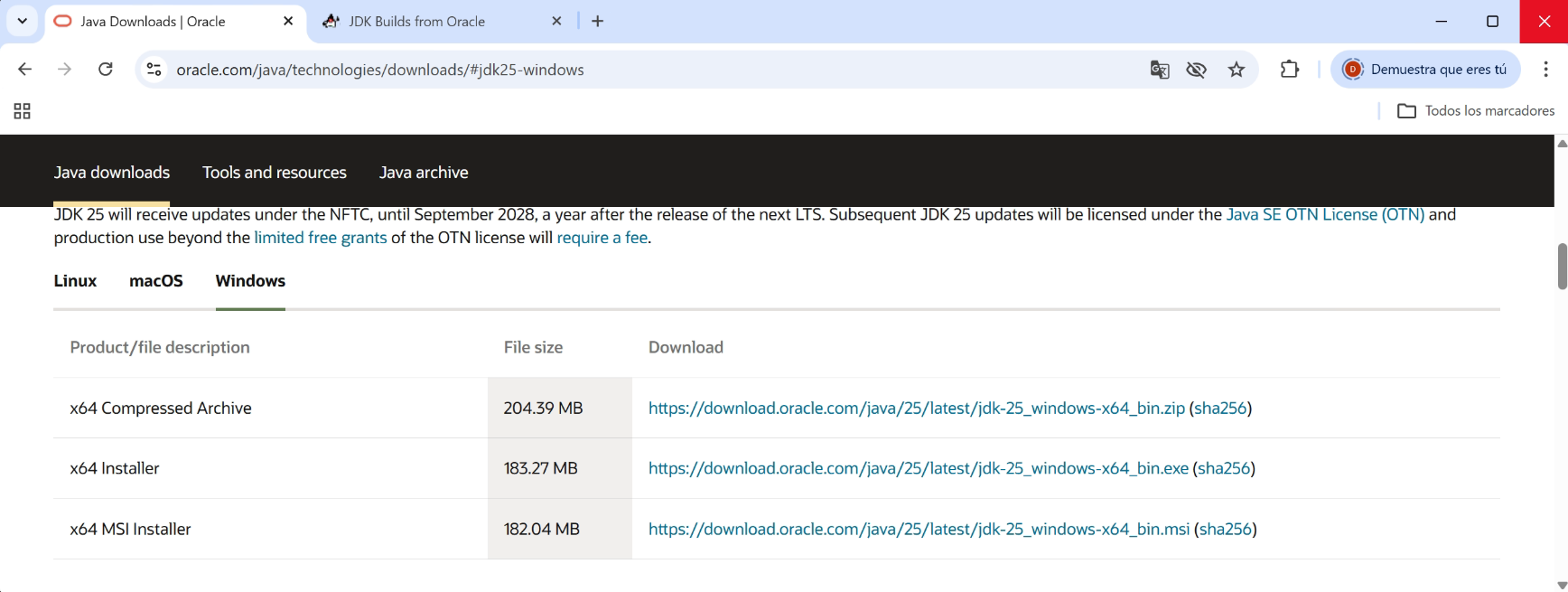The height and width of the screenshot is (592, 1568).
Task: Reload the current page
Action: pyautogui.click(x=106, y=70)
